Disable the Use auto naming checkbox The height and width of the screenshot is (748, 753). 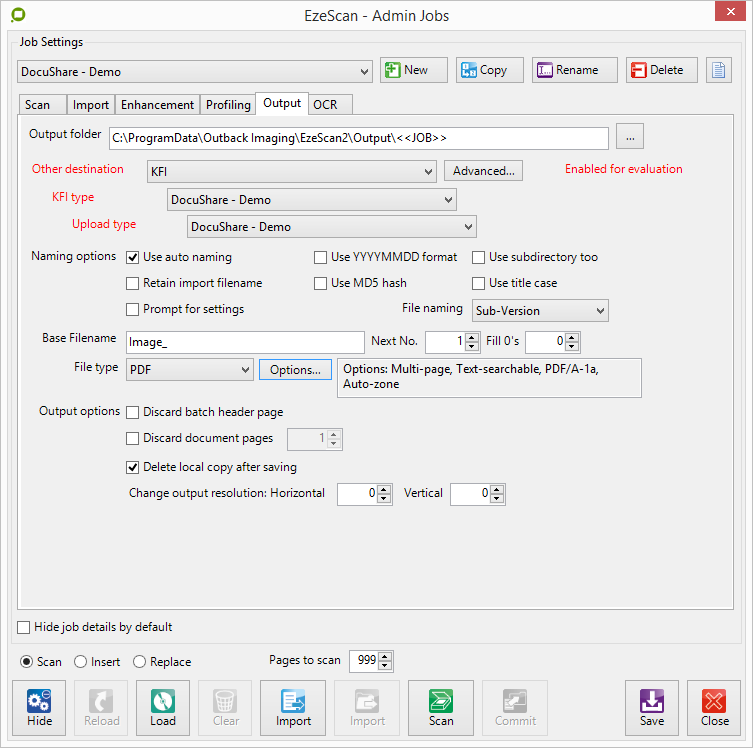[133, 257]
